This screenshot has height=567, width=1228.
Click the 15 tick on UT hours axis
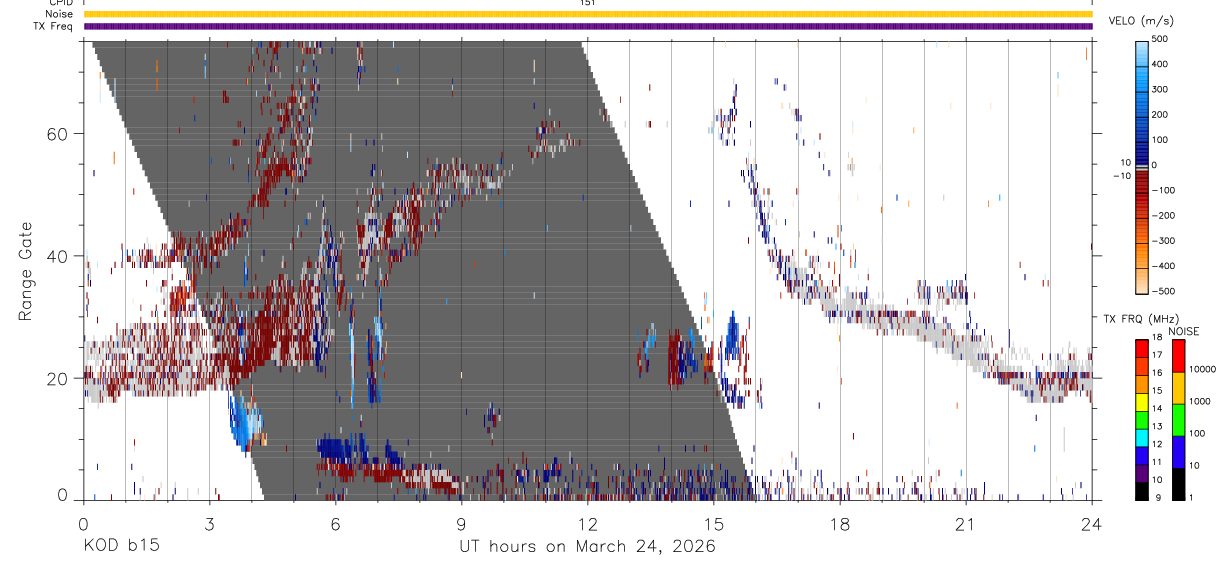[714, 523]
